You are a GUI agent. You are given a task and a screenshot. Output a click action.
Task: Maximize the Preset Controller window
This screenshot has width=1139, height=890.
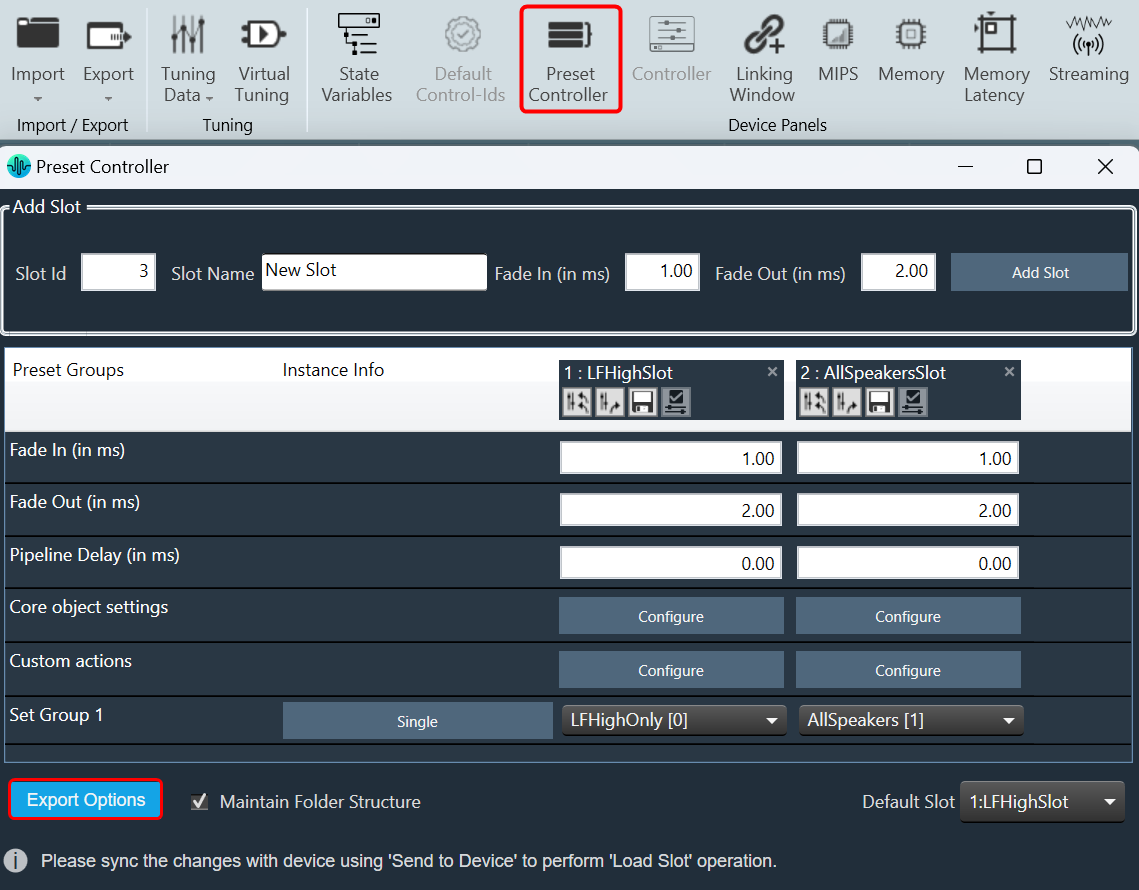1034,166
